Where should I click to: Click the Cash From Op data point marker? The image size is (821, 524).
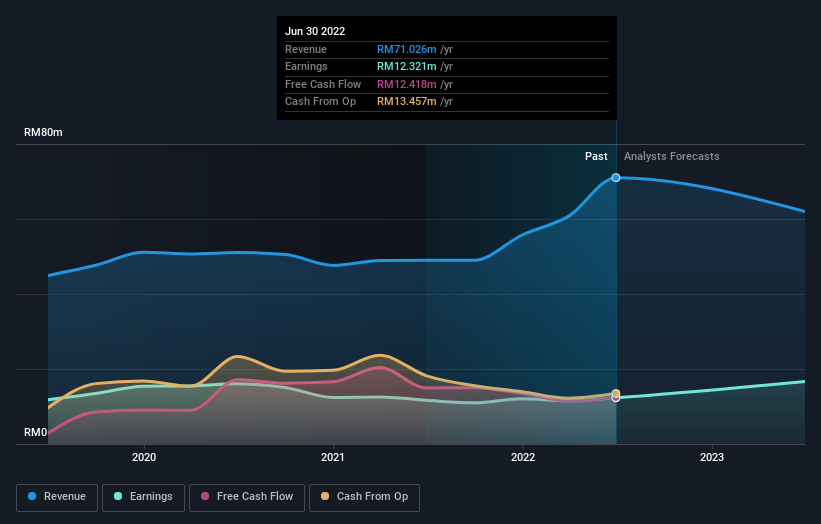tap(616, 393)
